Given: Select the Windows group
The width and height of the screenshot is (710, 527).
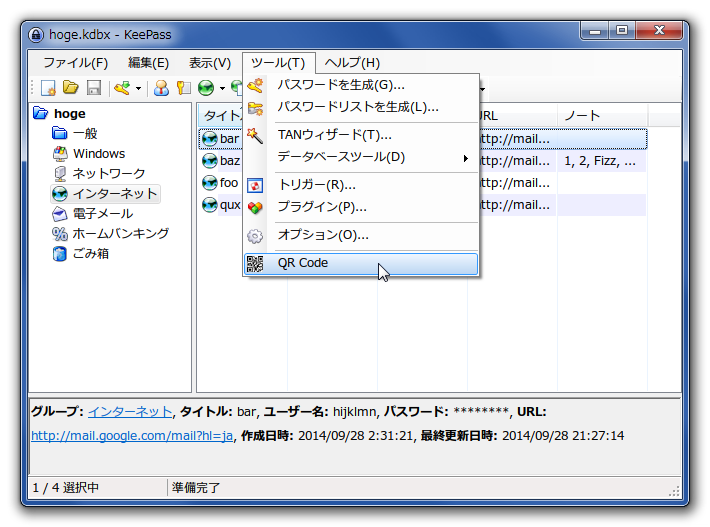Looking at the screenshot, I should 99,154.
